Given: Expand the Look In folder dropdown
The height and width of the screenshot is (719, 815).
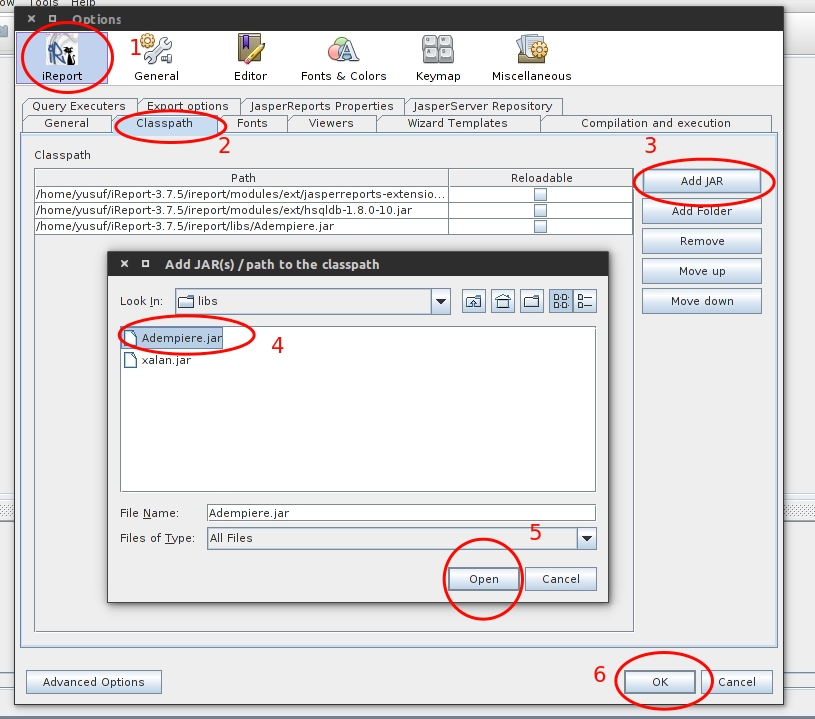Looking at the screenshot, I should click(441, 301).
